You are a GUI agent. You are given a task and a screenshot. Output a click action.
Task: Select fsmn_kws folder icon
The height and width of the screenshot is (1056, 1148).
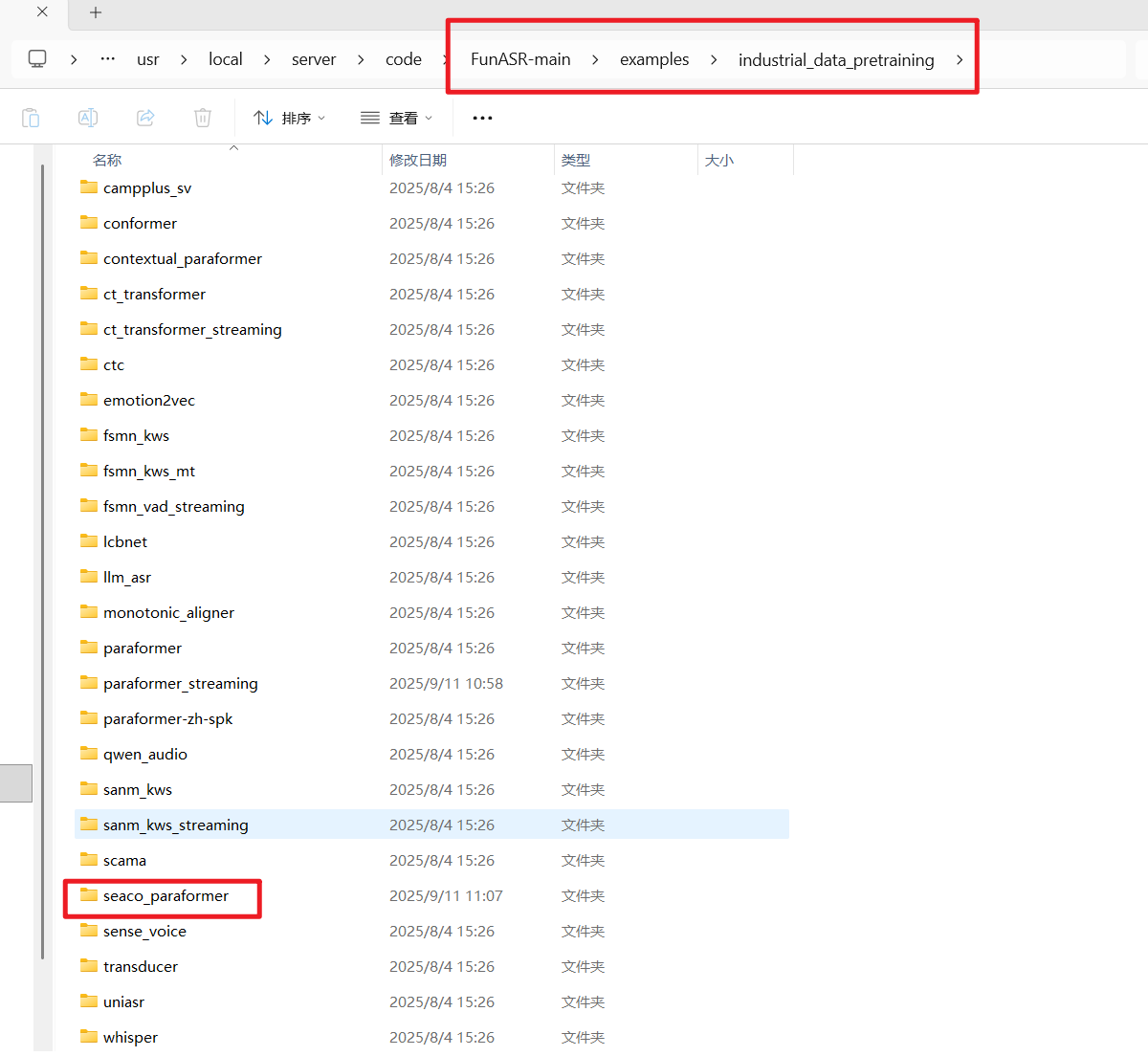click(x=89, y=435)
